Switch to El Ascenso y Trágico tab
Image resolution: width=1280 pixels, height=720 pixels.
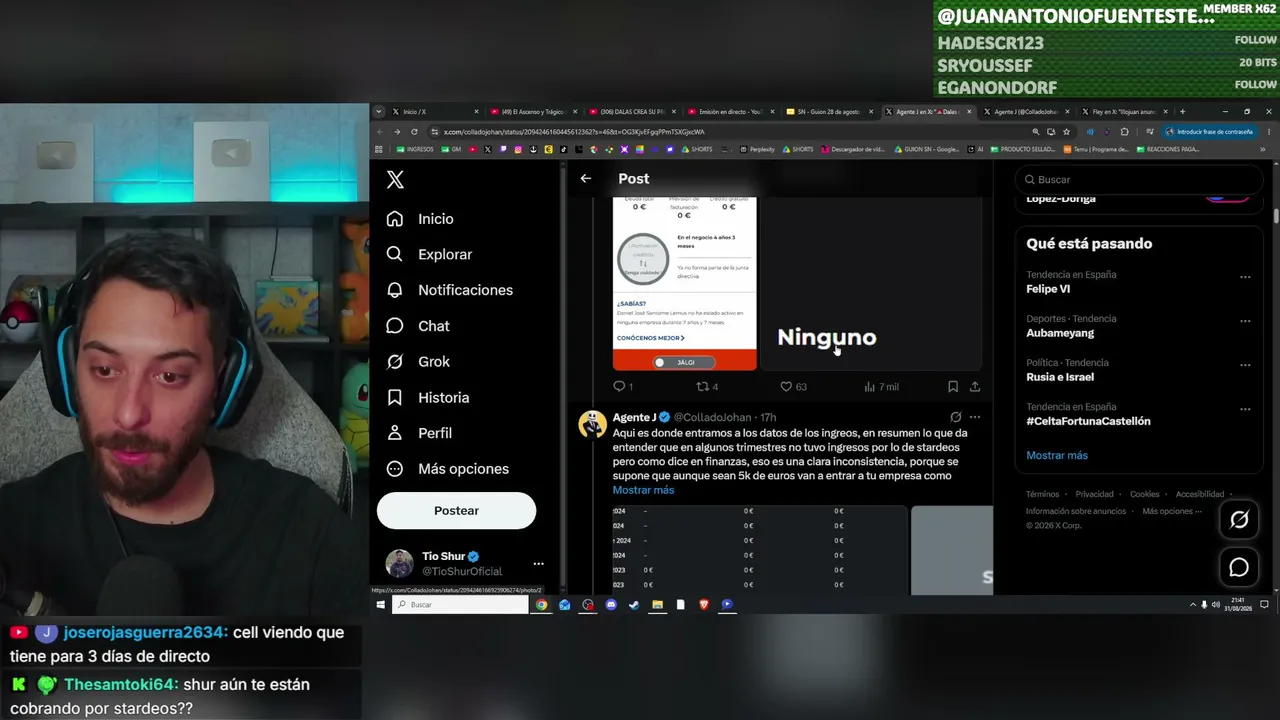pyautogui.click(x=534, y=112)
